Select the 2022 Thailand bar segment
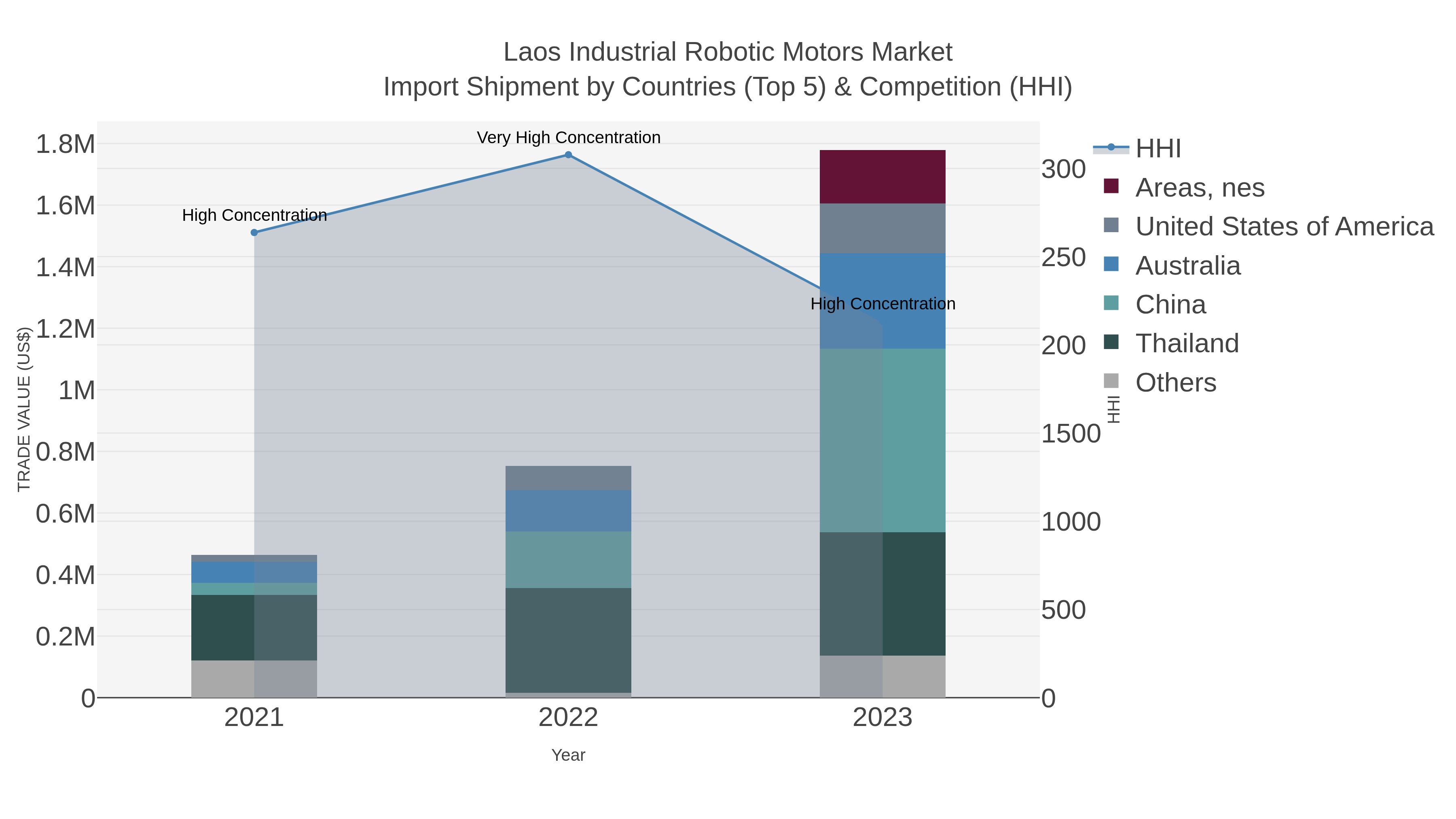The image size is (1456, 819). pos(568,640)
